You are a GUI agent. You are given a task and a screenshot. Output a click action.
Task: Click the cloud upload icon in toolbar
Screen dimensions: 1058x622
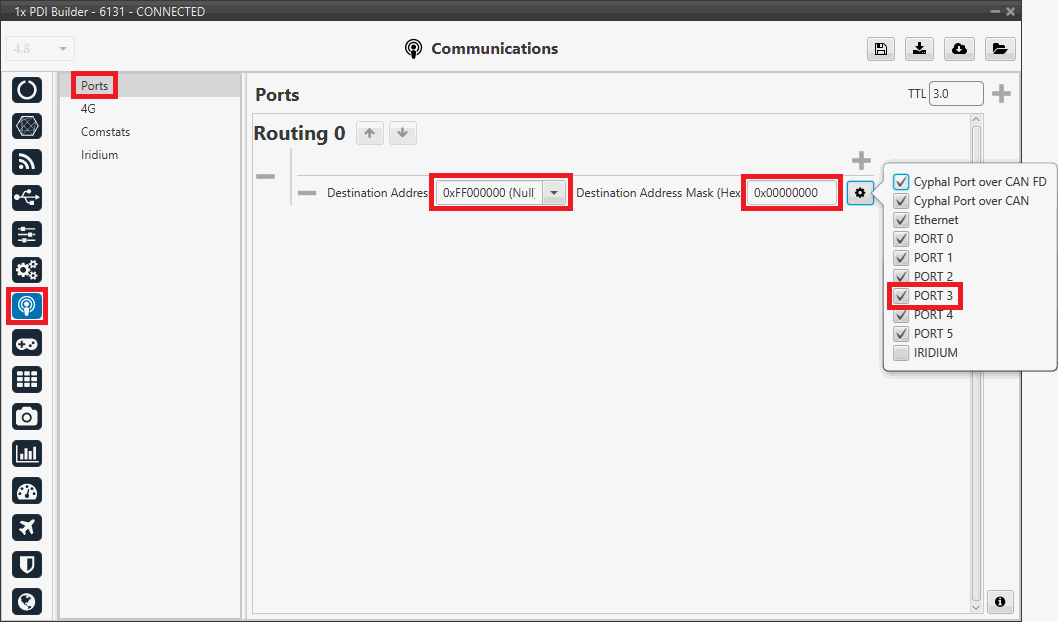[959, 49]
